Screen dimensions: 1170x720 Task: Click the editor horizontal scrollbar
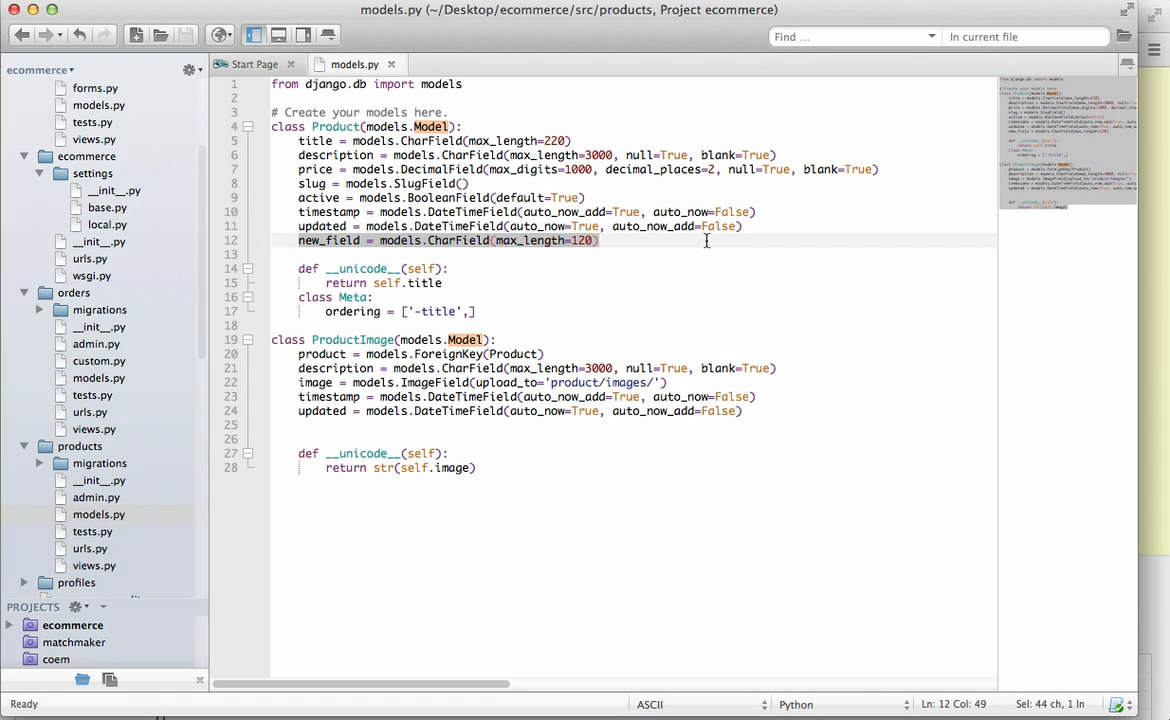coord(361,684)
